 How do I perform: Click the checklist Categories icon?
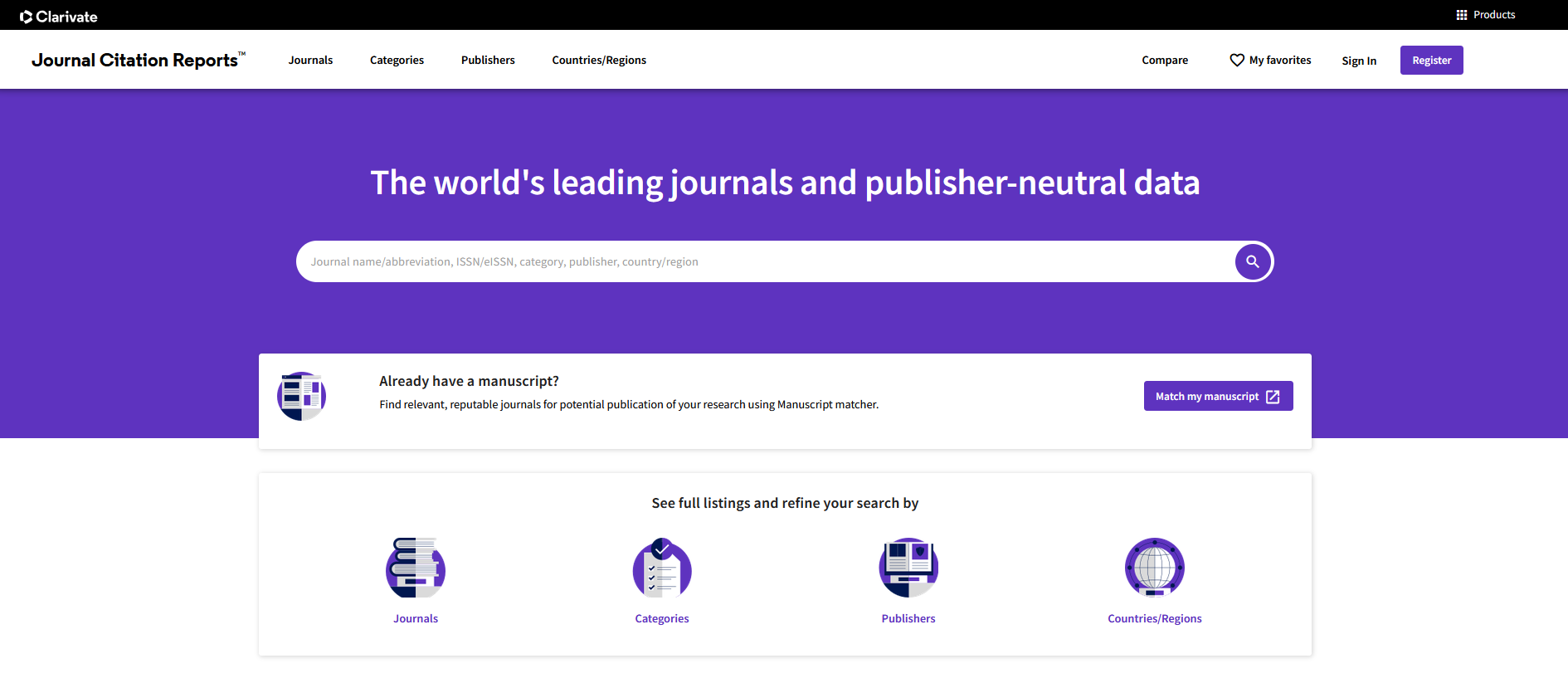click(x=662, y=568)
